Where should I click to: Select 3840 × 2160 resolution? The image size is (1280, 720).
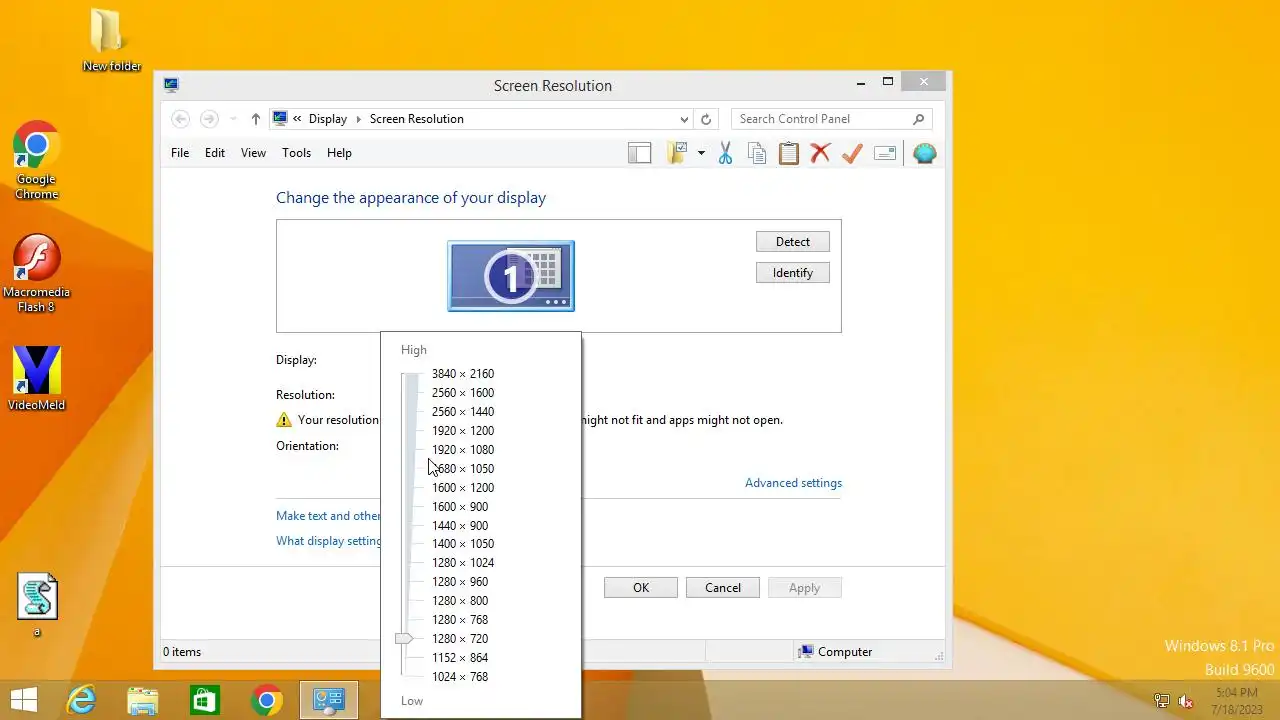pyautogui.click(x=463, y=374)
